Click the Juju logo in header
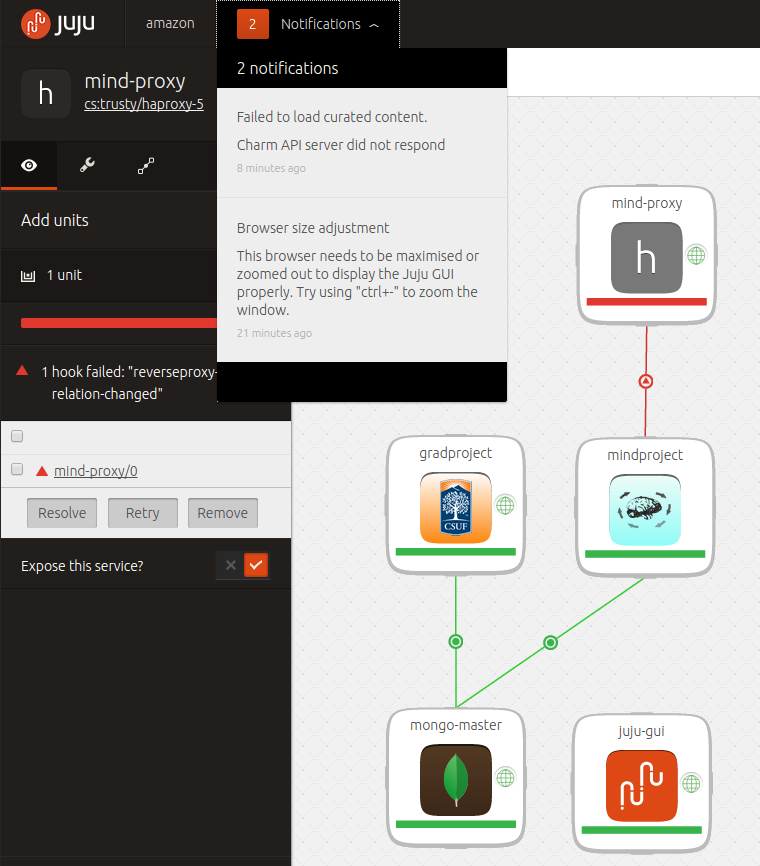This screenshot has width=760, height=866. (57, 23)
